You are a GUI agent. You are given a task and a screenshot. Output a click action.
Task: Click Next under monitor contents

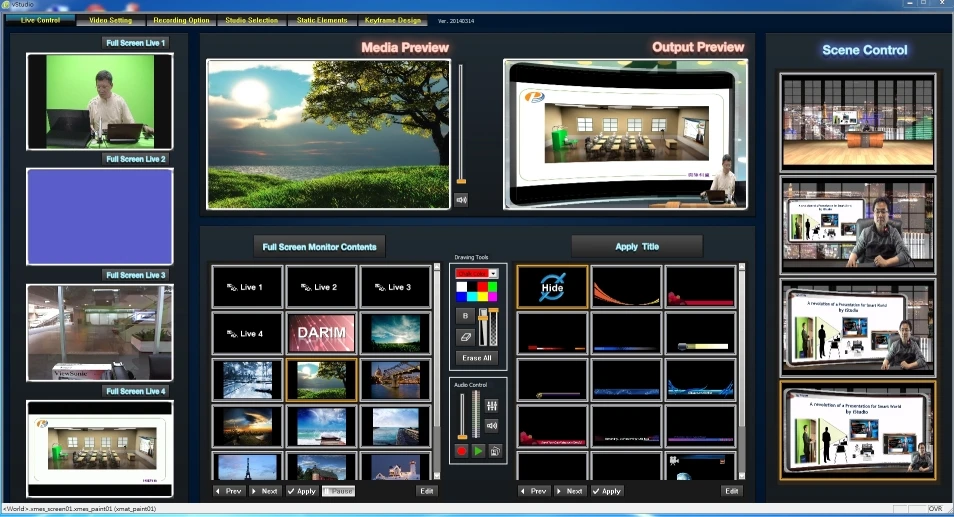[265, 491]
